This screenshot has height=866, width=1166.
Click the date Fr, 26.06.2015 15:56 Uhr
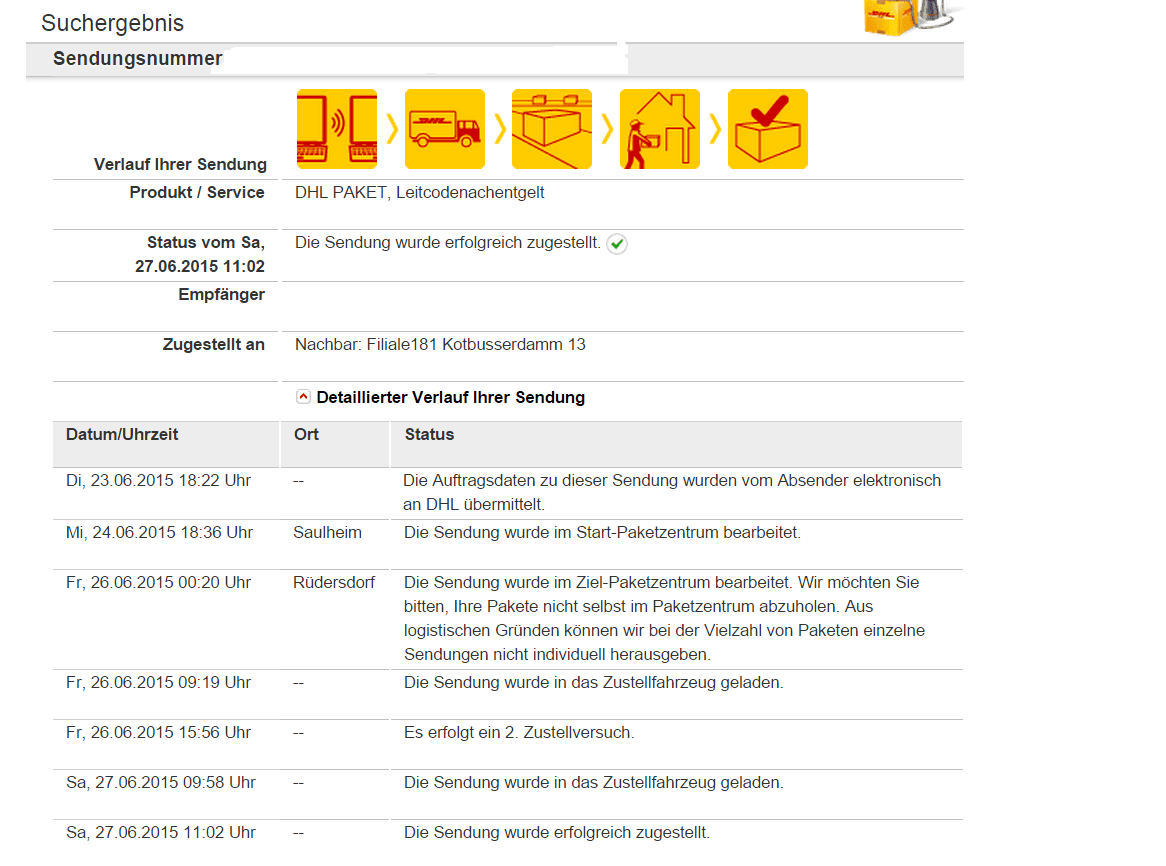point(158,732)
